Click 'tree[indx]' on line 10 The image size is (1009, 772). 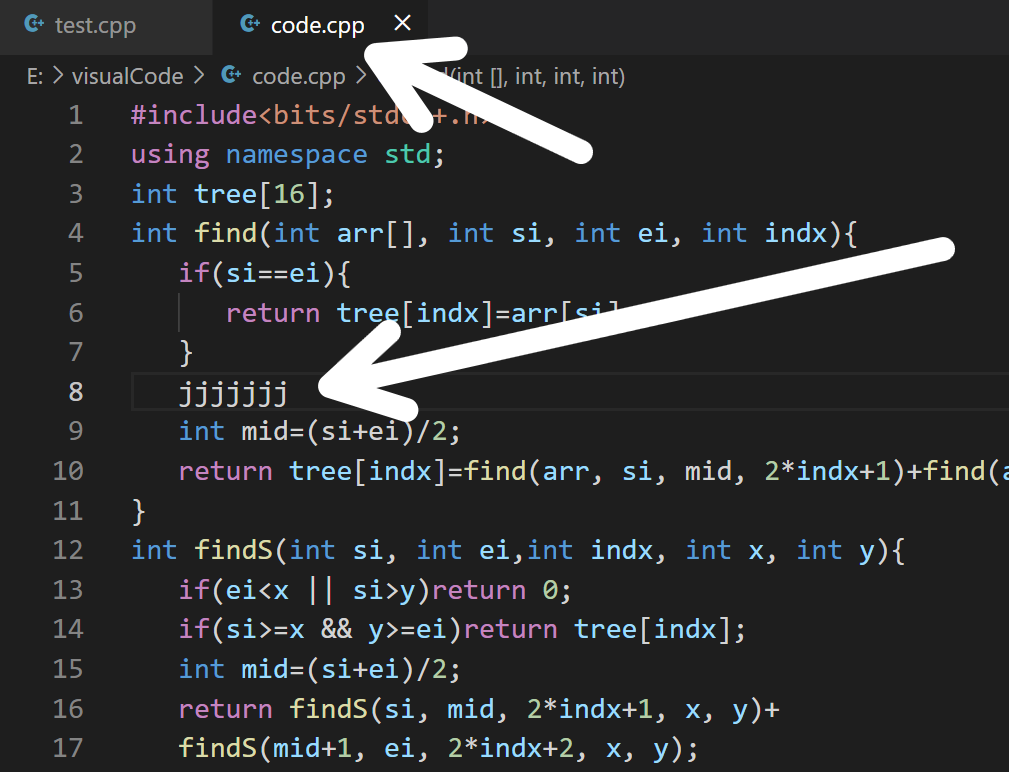[x=368, y=472]
